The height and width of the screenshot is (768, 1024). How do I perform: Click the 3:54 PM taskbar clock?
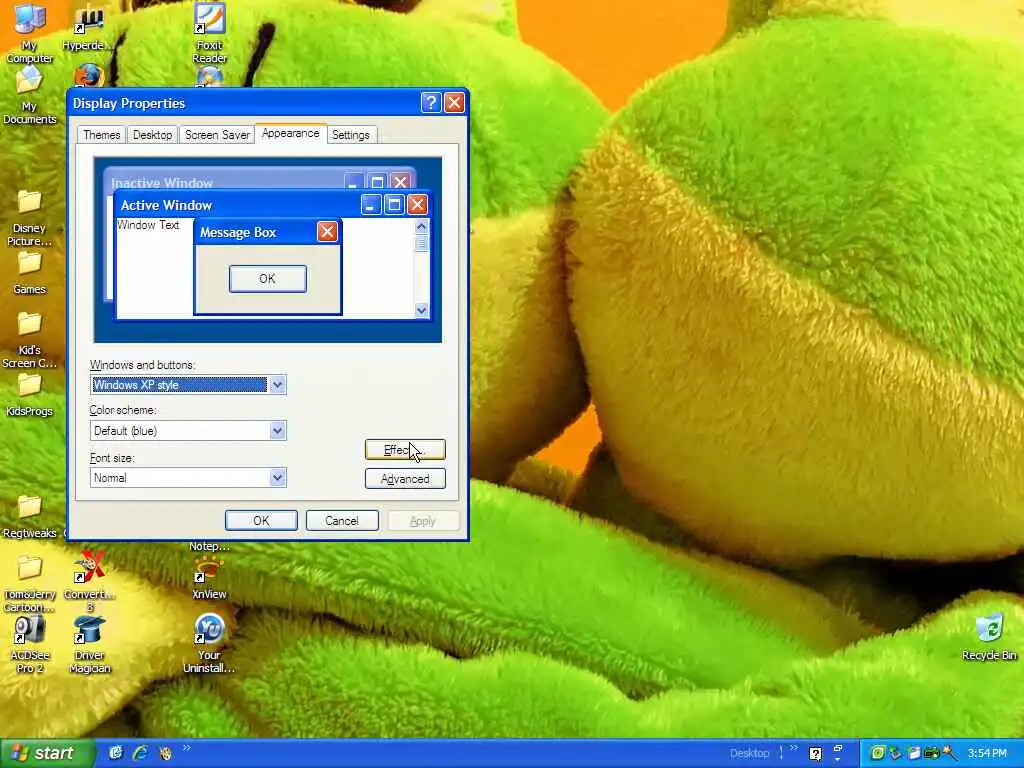(987, 754)
